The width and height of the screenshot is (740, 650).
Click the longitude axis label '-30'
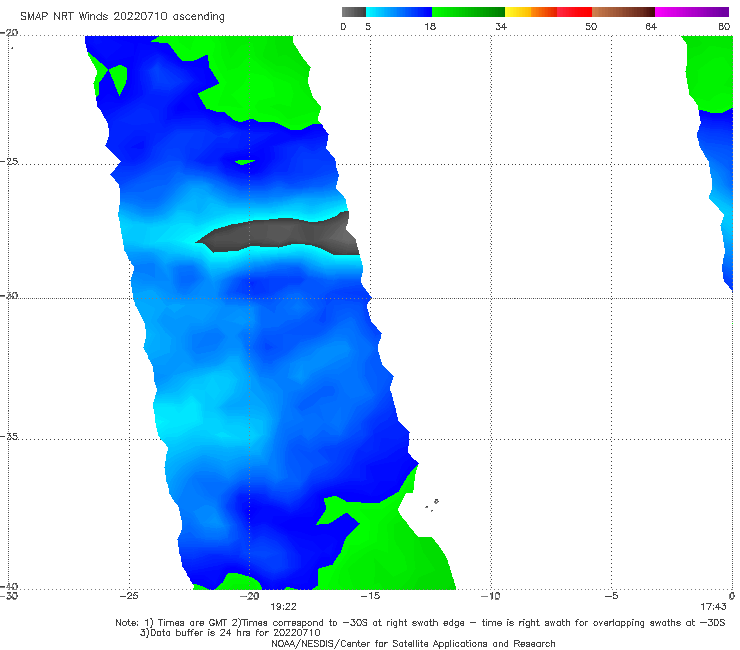[9, 596]
